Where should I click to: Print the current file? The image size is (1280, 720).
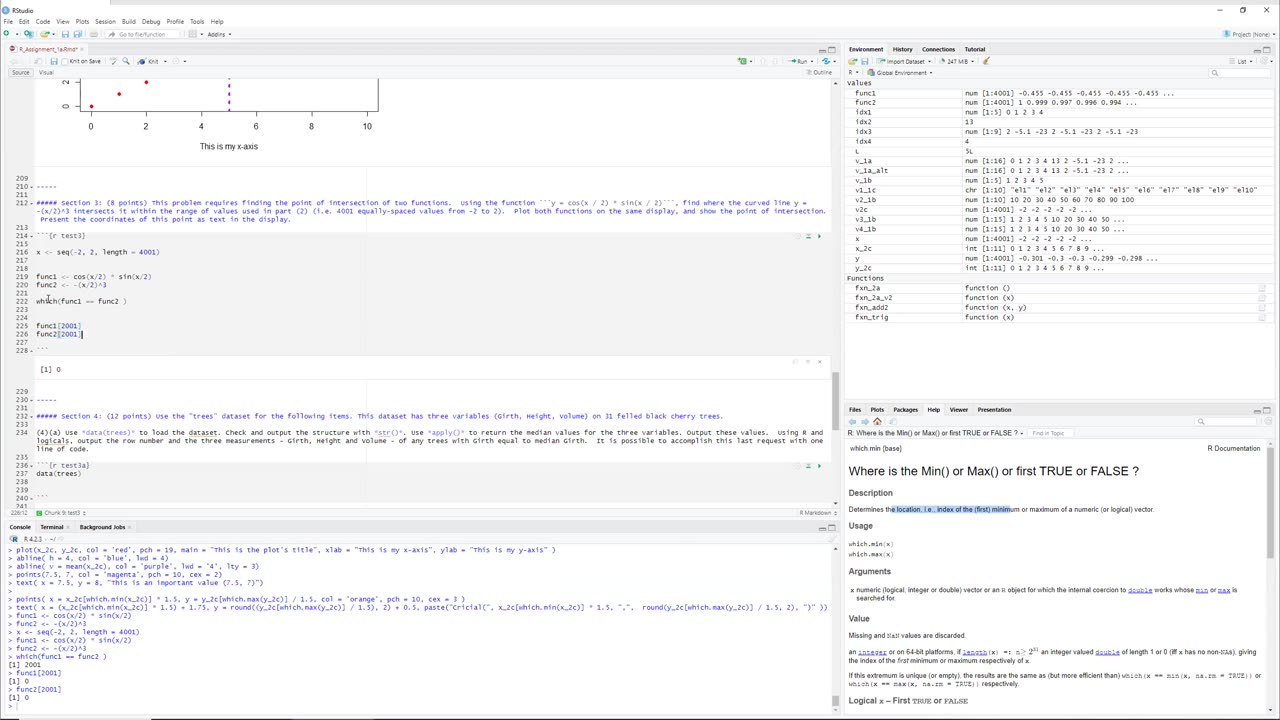[x=93, y=34]
